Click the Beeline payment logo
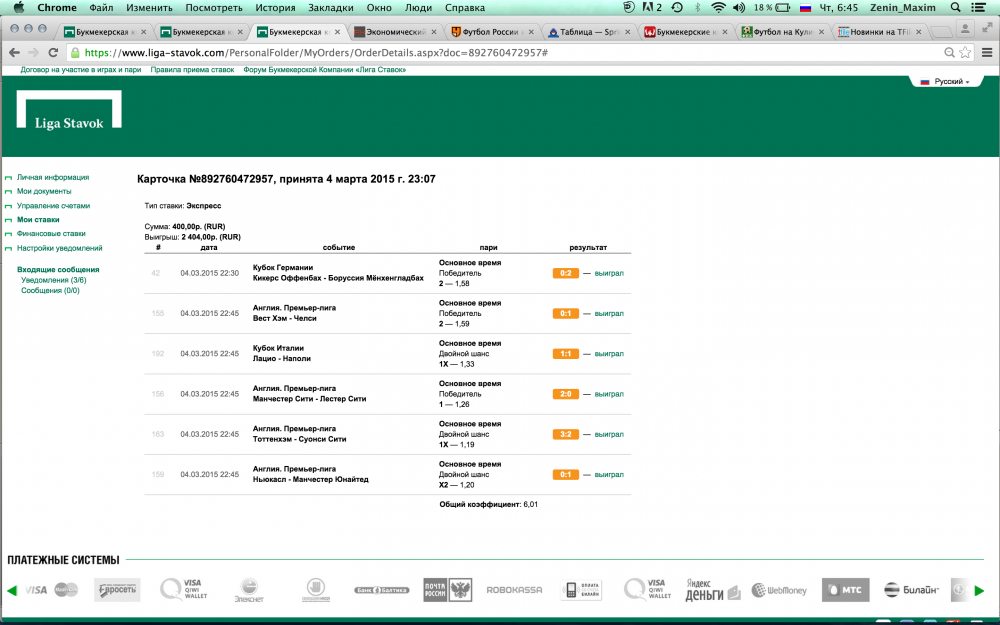The width and height of the screenshot is (1000, 625). 911,590
